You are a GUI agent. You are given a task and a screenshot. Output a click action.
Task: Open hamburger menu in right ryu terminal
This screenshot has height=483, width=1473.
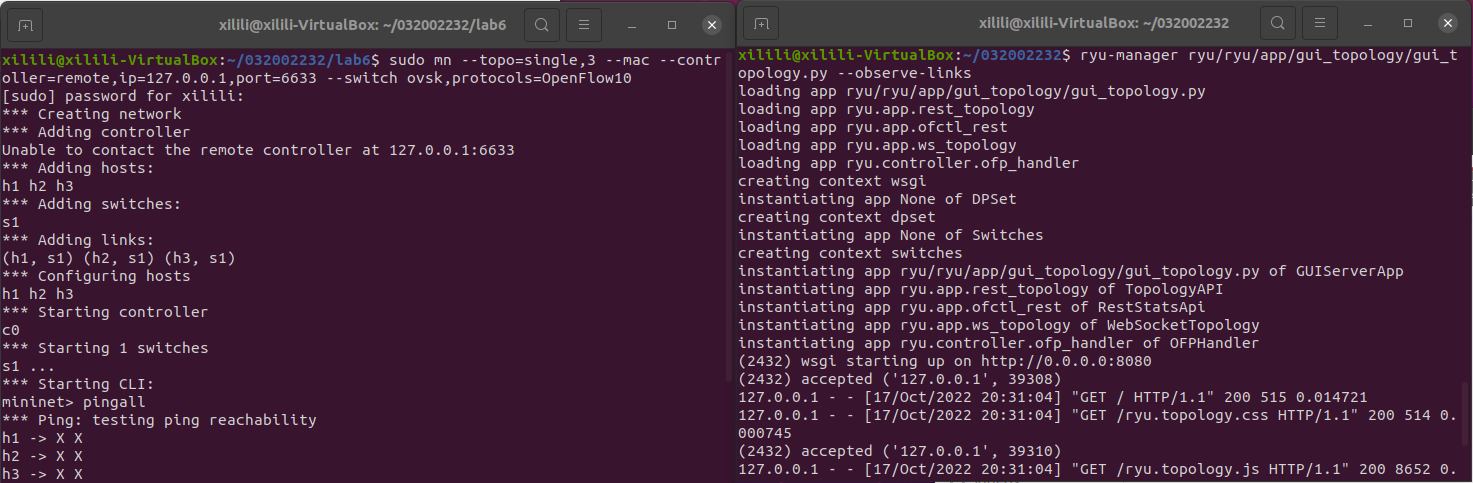1320,24
